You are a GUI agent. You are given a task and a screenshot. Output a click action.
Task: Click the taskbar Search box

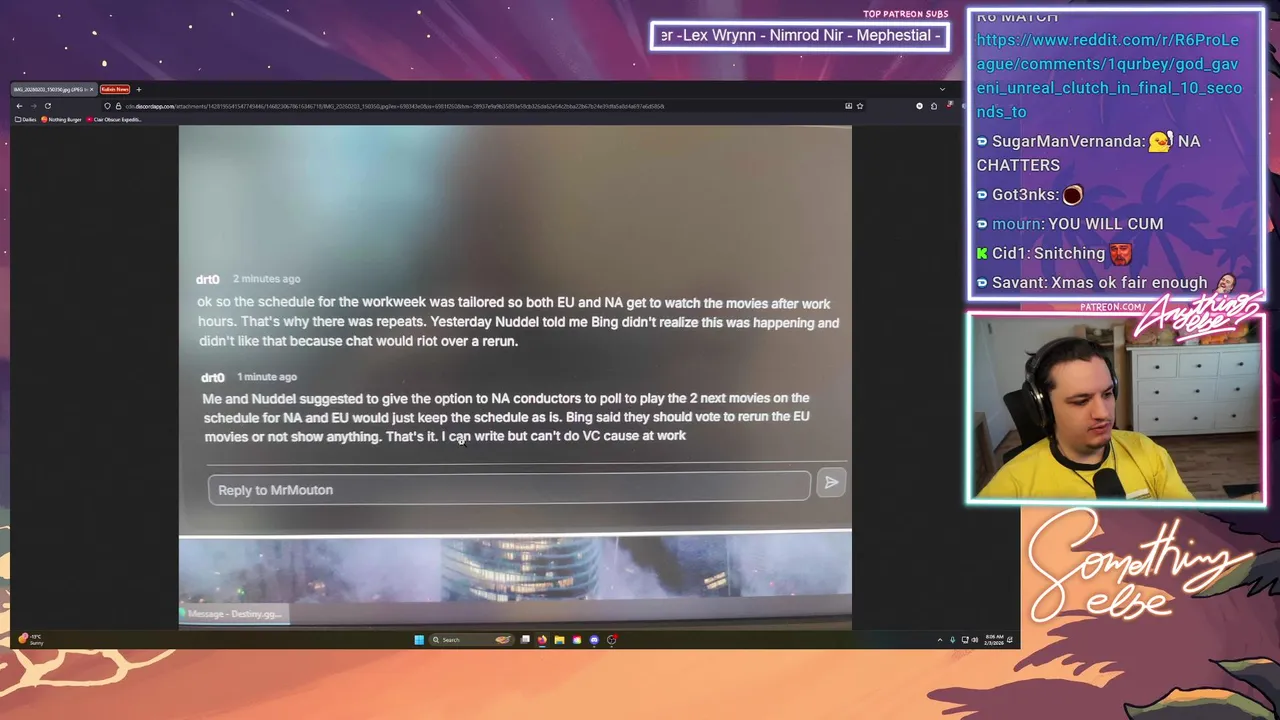tap(471, 640)
